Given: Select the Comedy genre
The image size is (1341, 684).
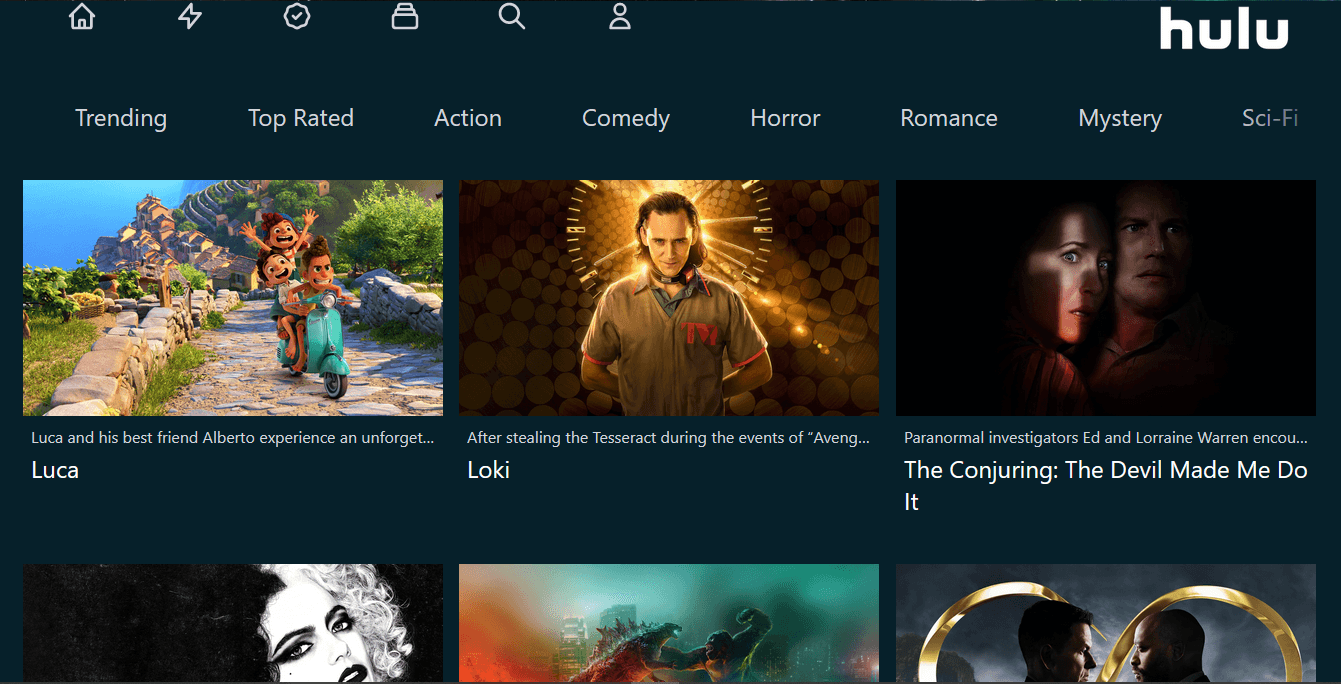Looking at the screenshot, I should point(626,118).
